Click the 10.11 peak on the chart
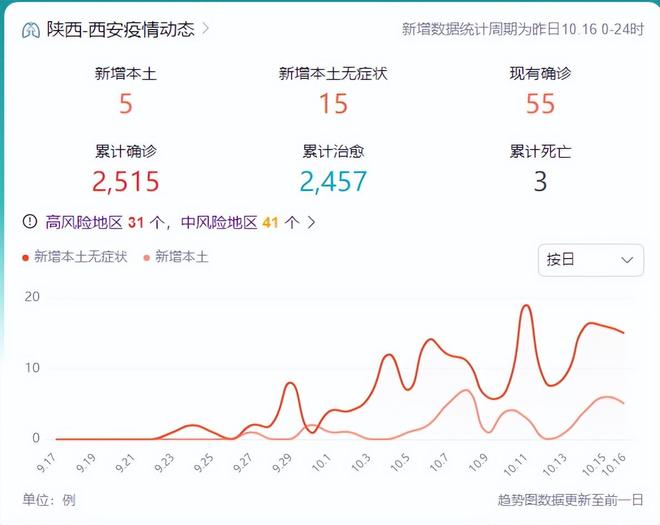Screen dimensions: 660x525 click(x=526, y=306)
